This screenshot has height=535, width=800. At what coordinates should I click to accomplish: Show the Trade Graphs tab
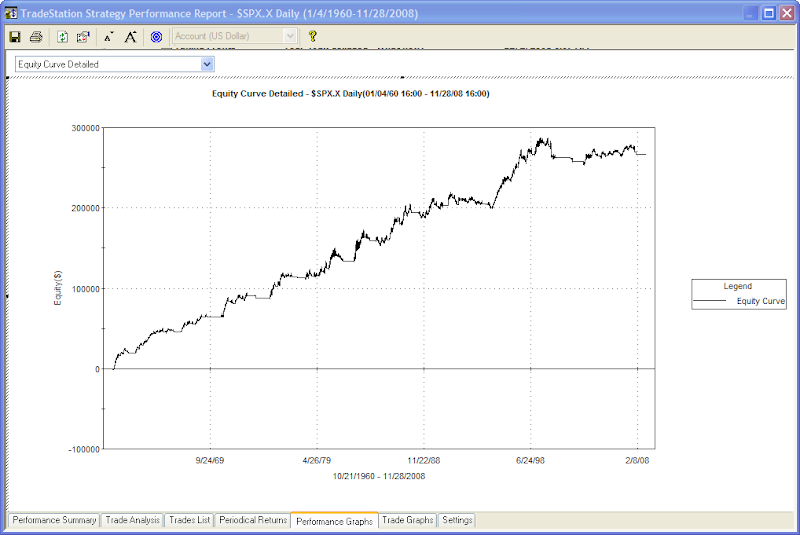pos(408,520)
